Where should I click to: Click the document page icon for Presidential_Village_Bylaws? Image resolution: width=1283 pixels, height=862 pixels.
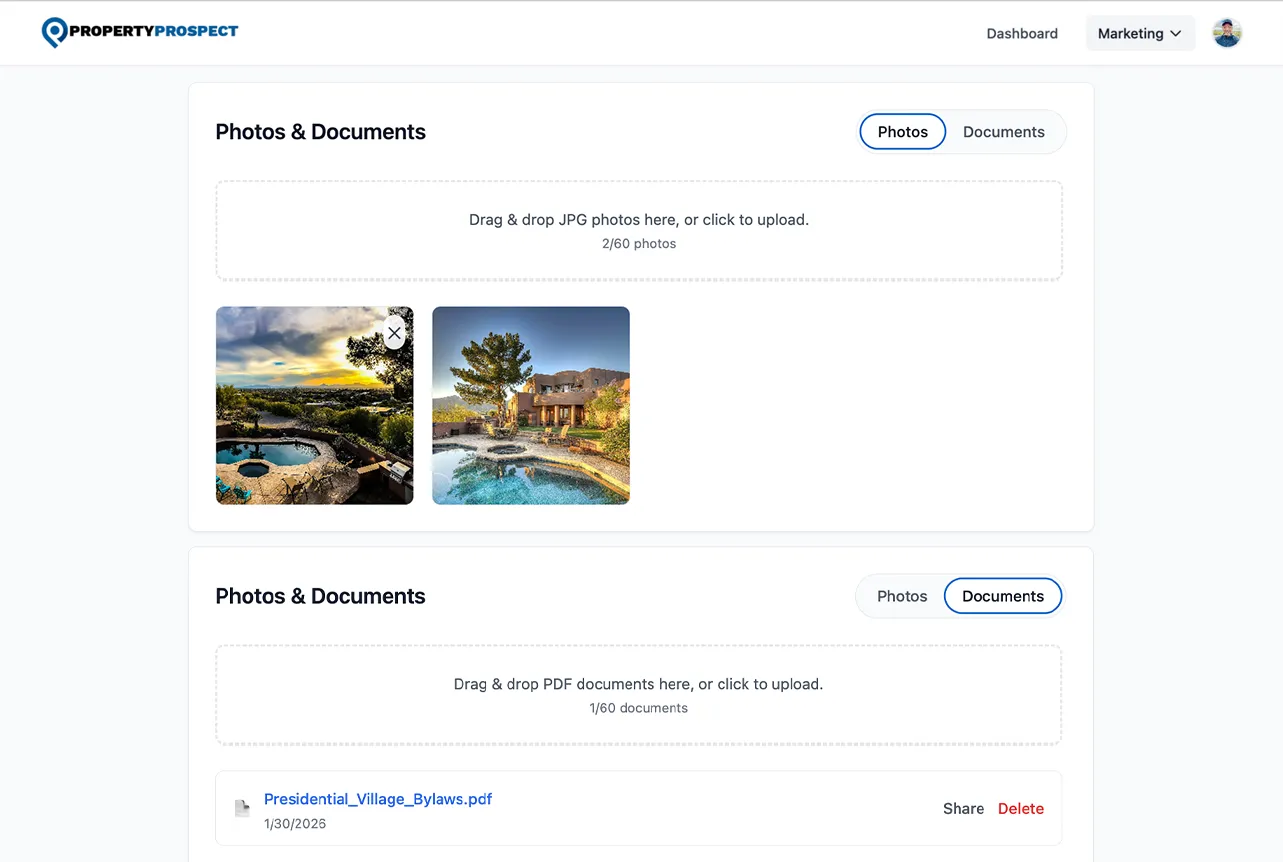click(242, 808)
